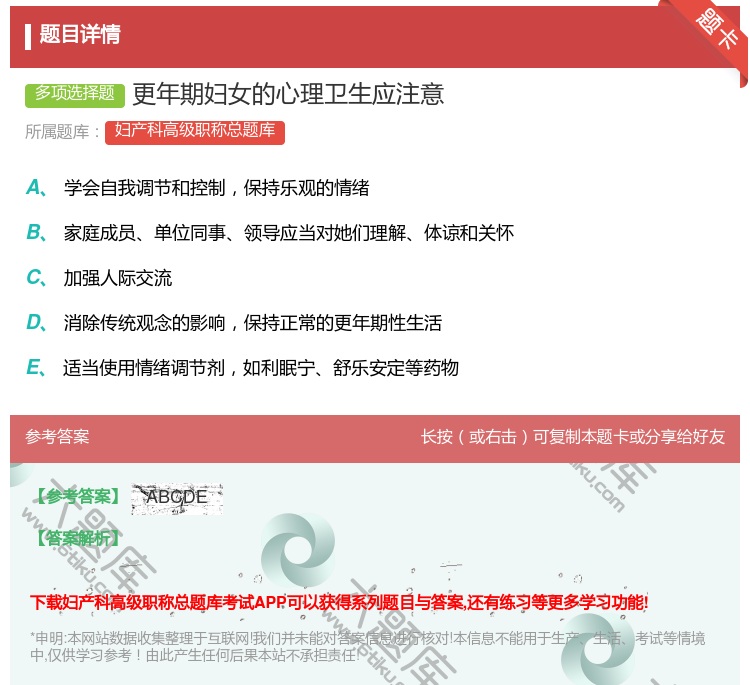Viewport: 750px width, 685px height.
Task: Select option D 消除传统观念的影响
Action: (253, 323)
